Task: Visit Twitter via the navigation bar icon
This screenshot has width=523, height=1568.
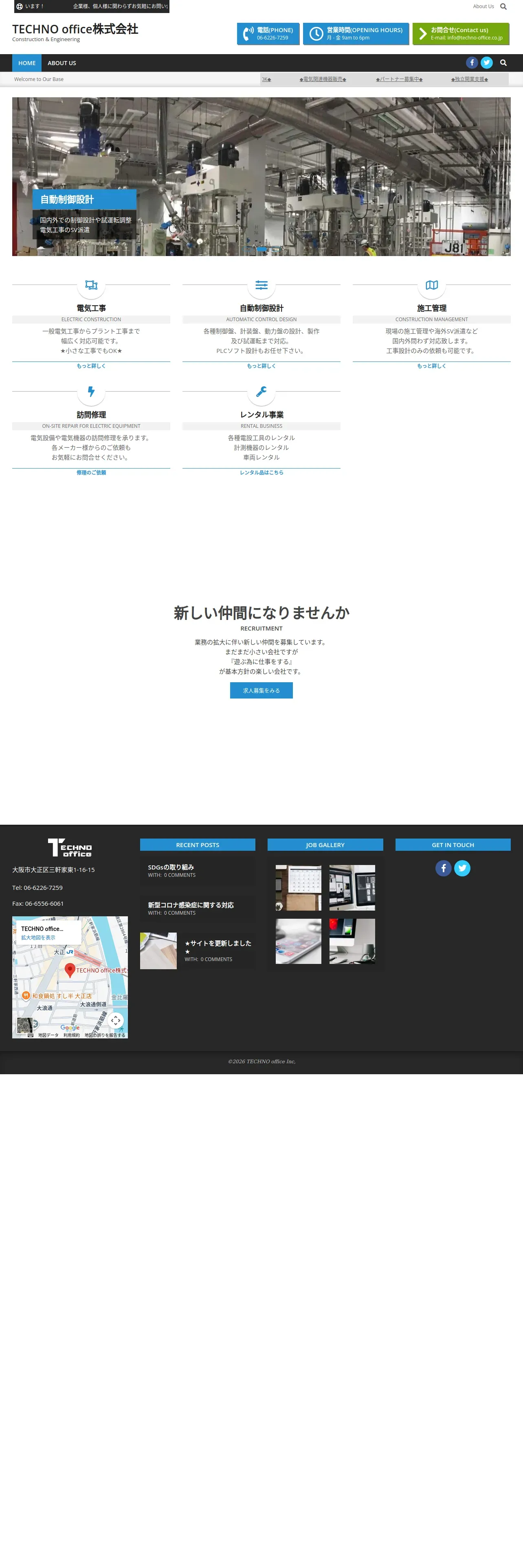Action: point(486,63)
